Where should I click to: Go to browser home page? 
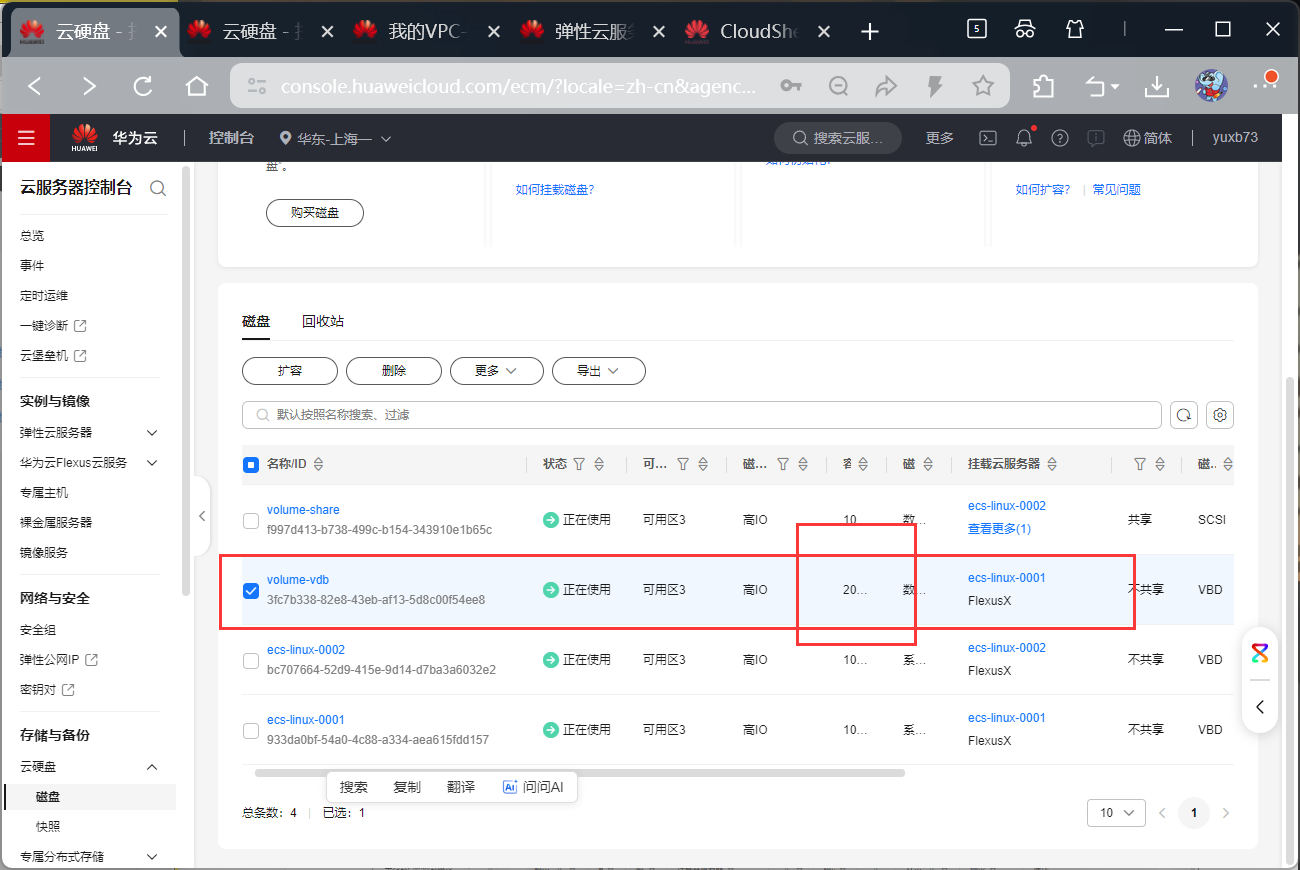tap(197, 87)
